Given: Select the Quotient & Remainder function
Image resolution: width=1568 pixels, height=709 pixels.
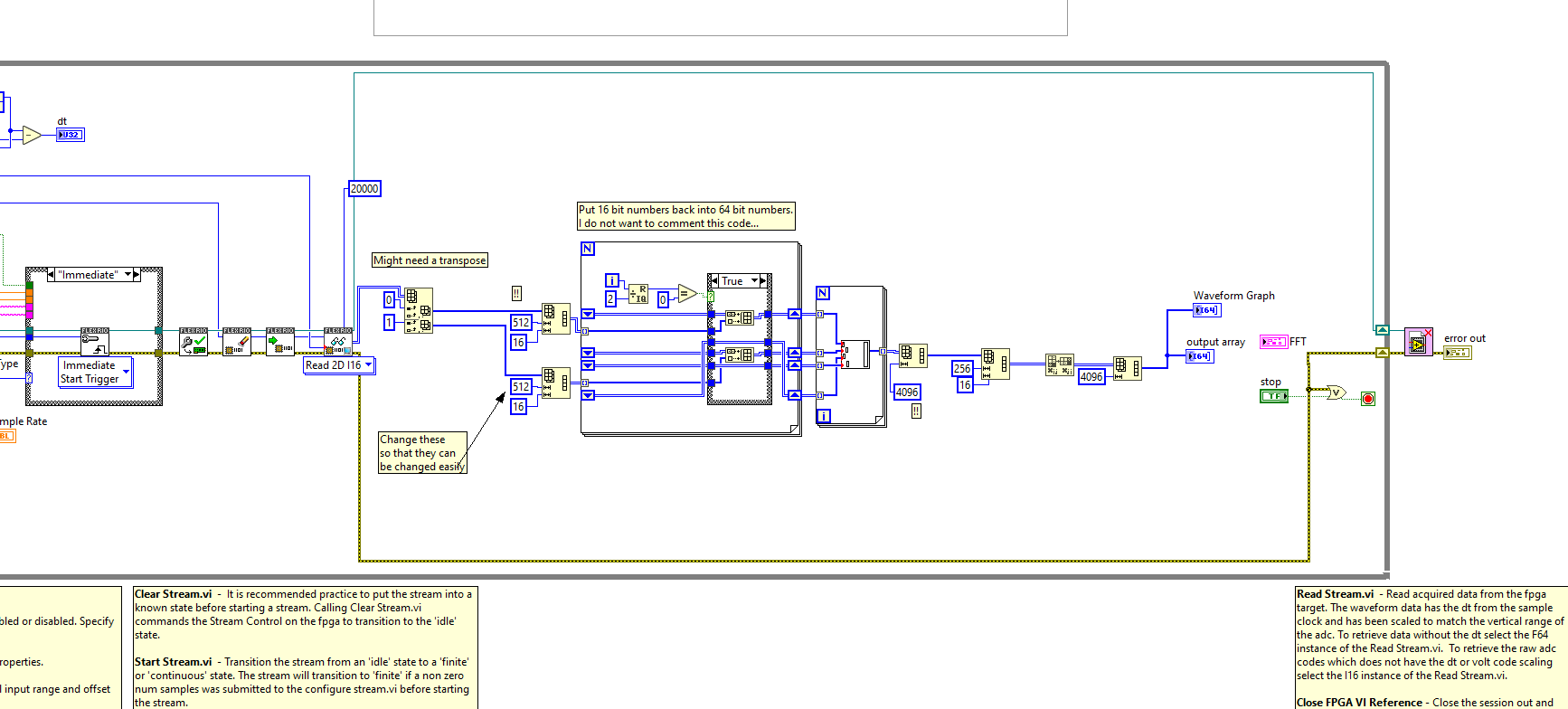Looking at the screenshot, I should pos(638,293).
